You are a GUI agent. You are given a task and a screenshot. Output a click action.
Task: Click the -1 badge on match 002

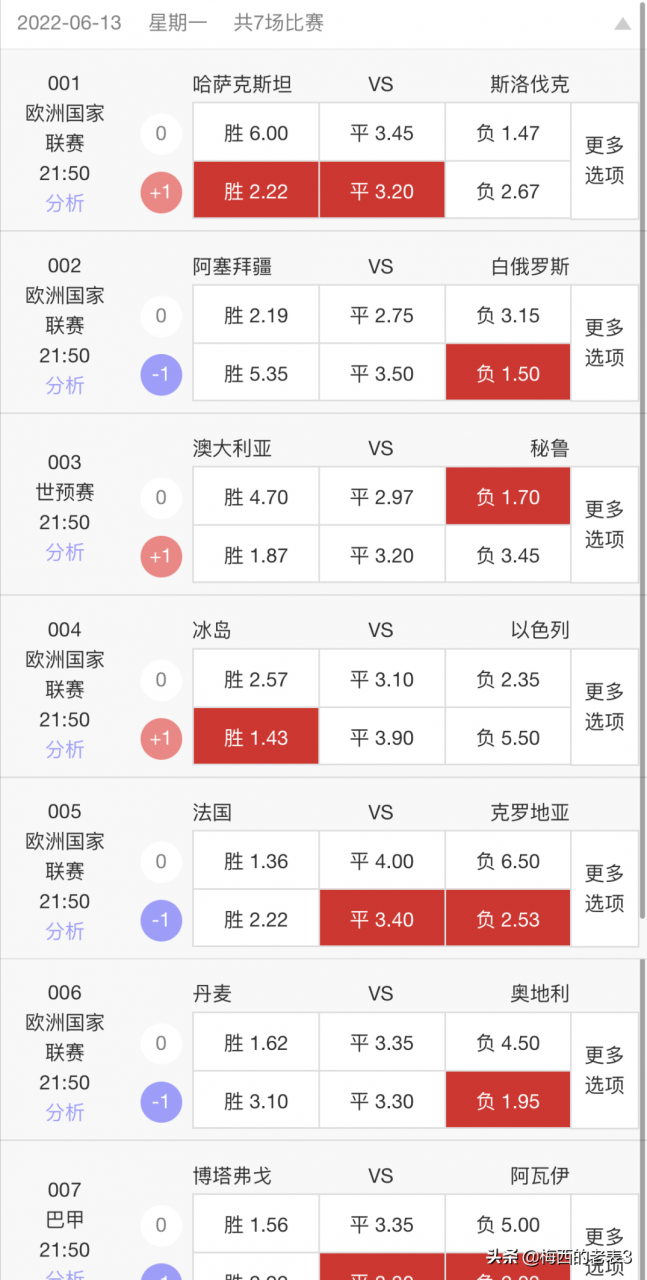point(161,372)
